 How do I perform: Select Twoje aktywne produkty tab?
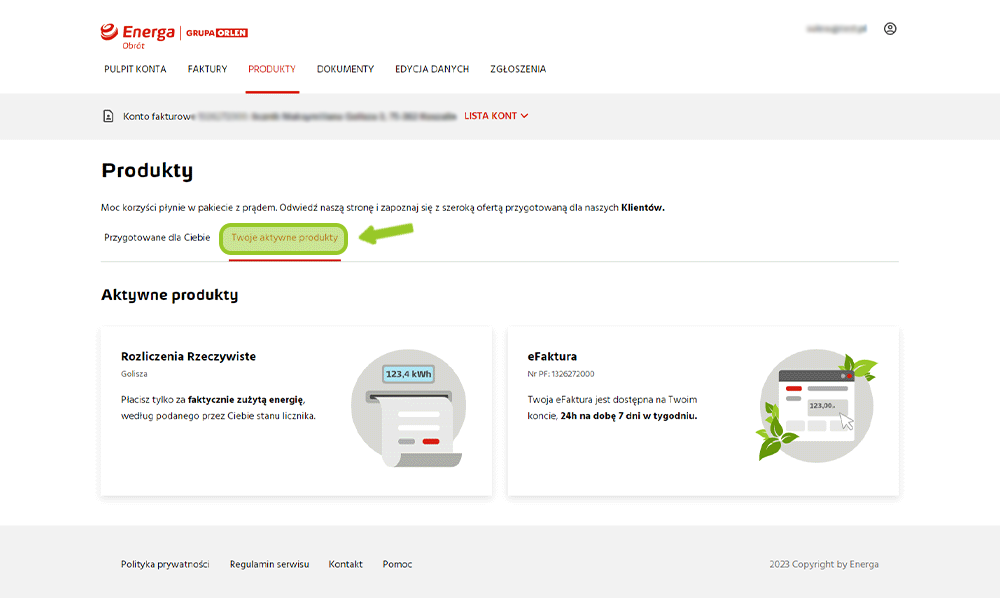coord(285,238)
